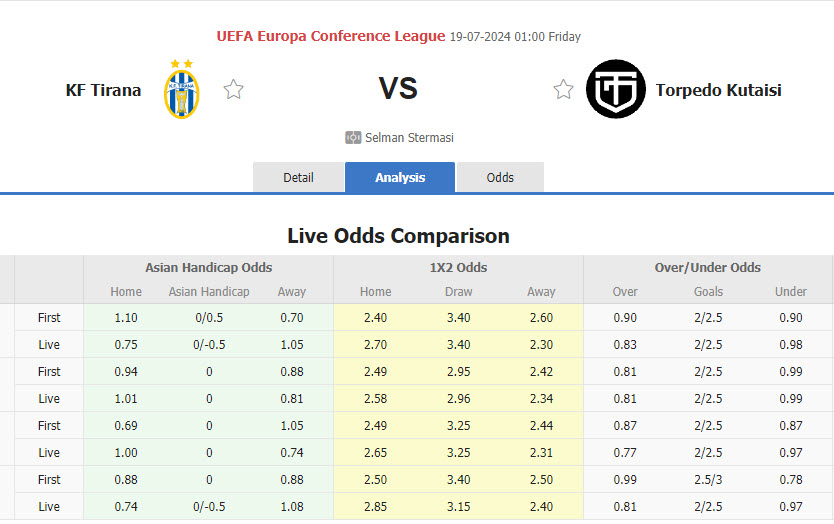Click the 2.40 home odds in the first row
834x524 pixels.
coord(375,317)
